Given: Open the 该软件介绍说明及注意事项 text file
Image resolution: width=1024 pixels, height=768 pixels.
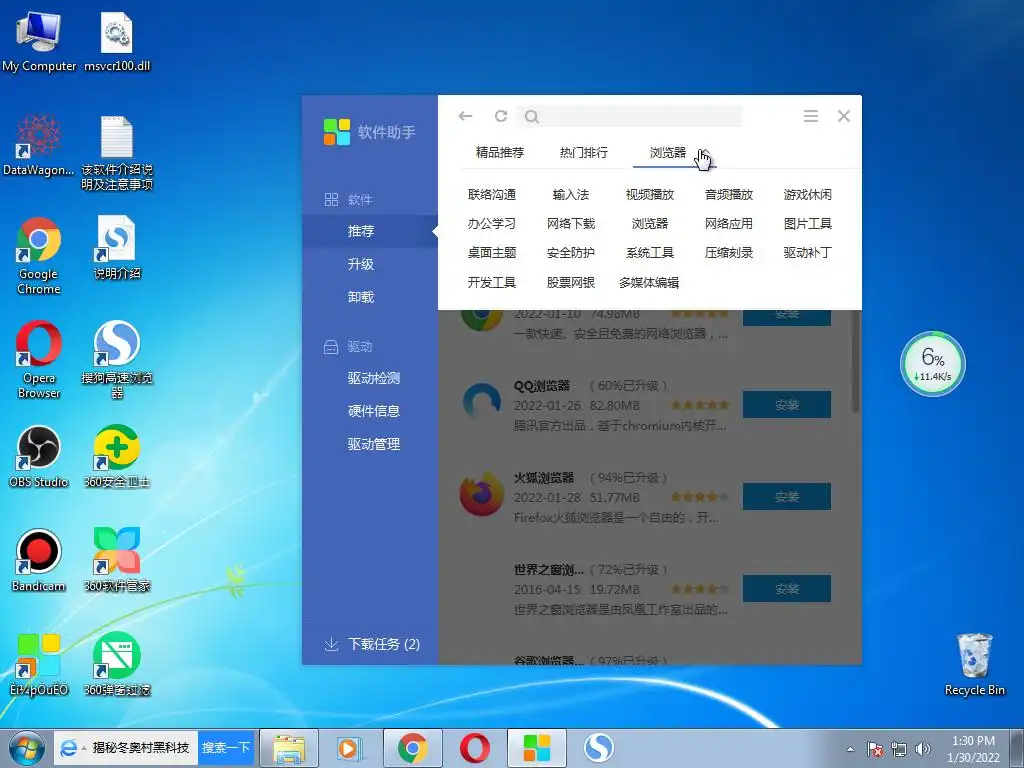Looking at the screenshot, I should pyautogui.click(x=117, y=152).
